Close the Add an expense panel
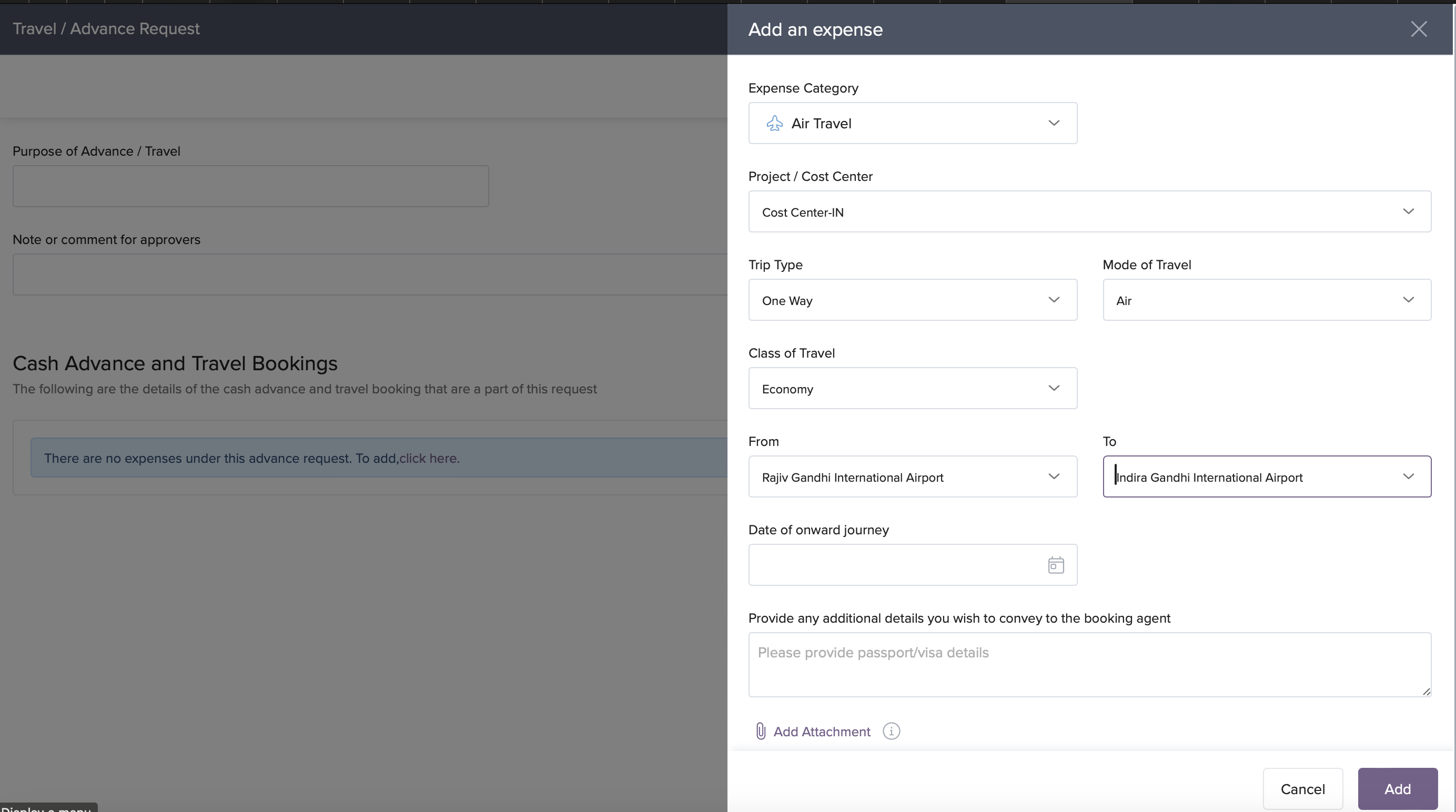 (1419, 29)
